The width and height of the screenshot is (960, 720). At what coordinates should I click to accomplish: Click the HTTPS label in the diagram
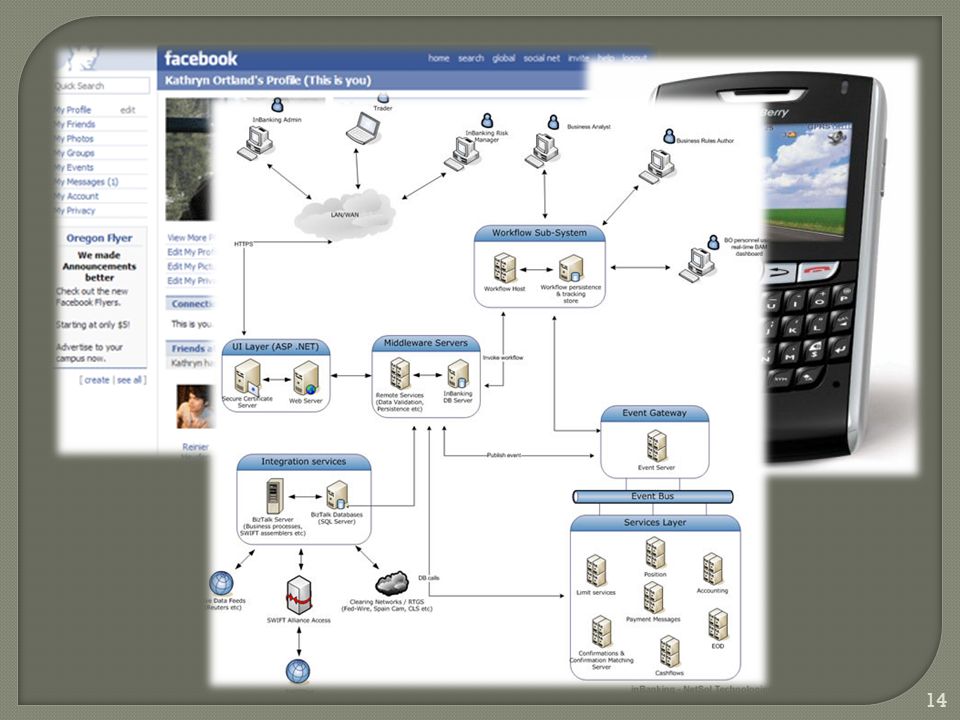tap(243, 244)
